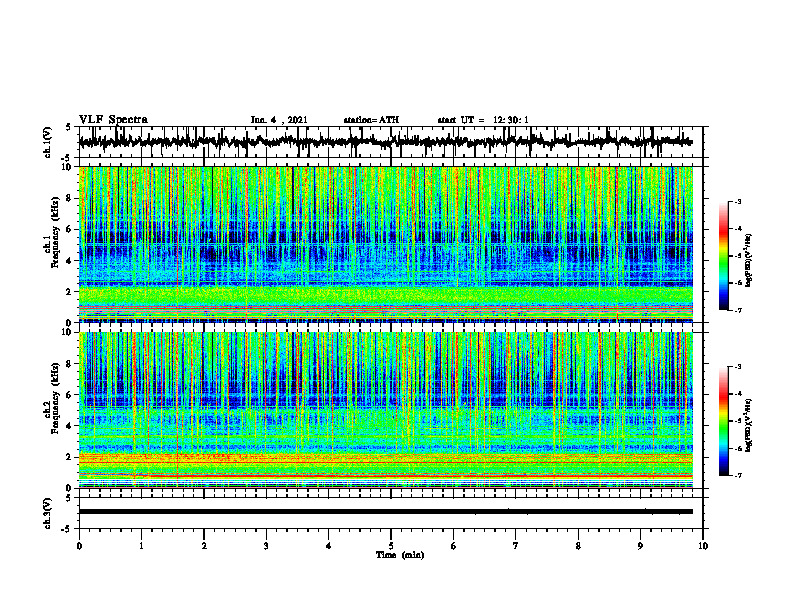Image resolution: width=792 pixels, height=612 pixels.
Task: Click the "-3" label on ch.1 color bar
Action: [x=737, y=201]
